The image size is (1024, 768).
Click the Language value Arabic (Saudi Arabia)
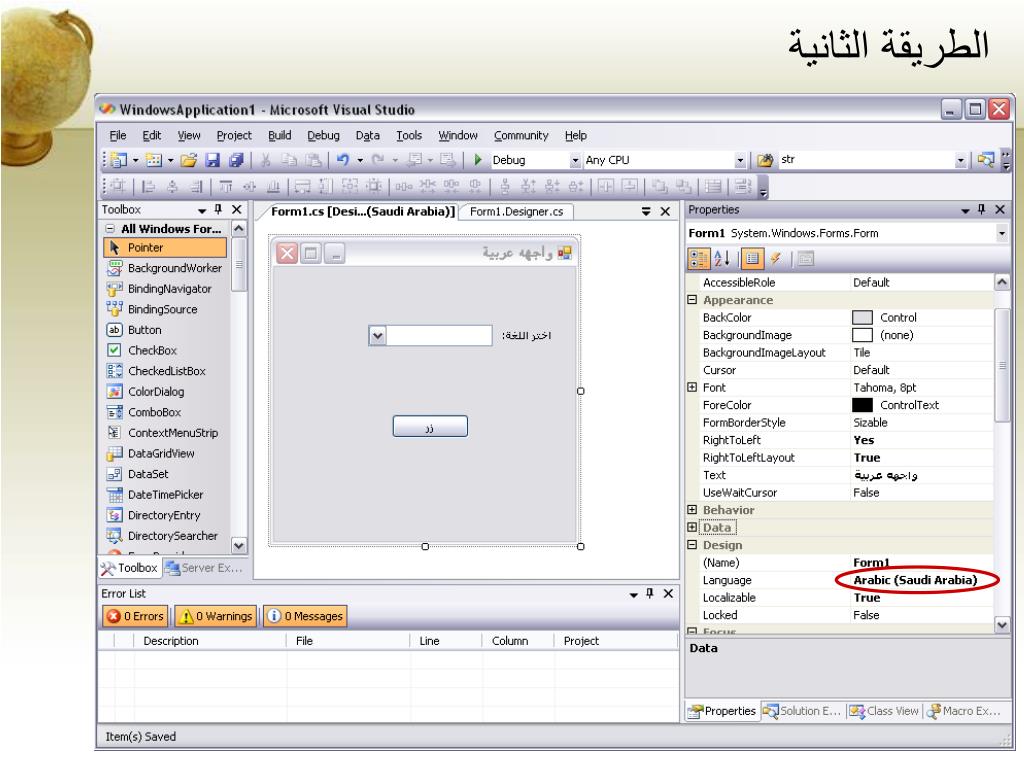coord(915,580)
